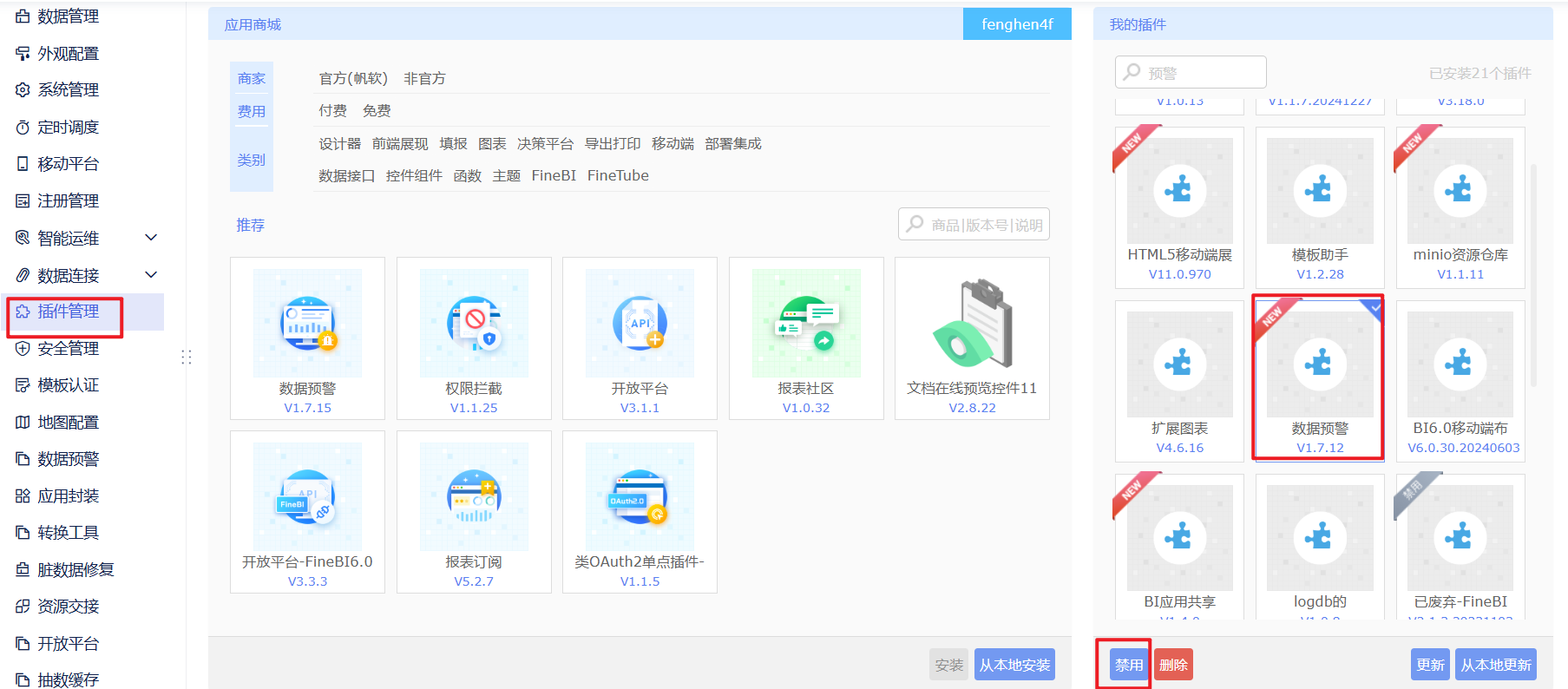Select the disabled 已废弃-FineBI plugin
The height and width of the screenshot is (689, 1568).
tap(1460, 547)
